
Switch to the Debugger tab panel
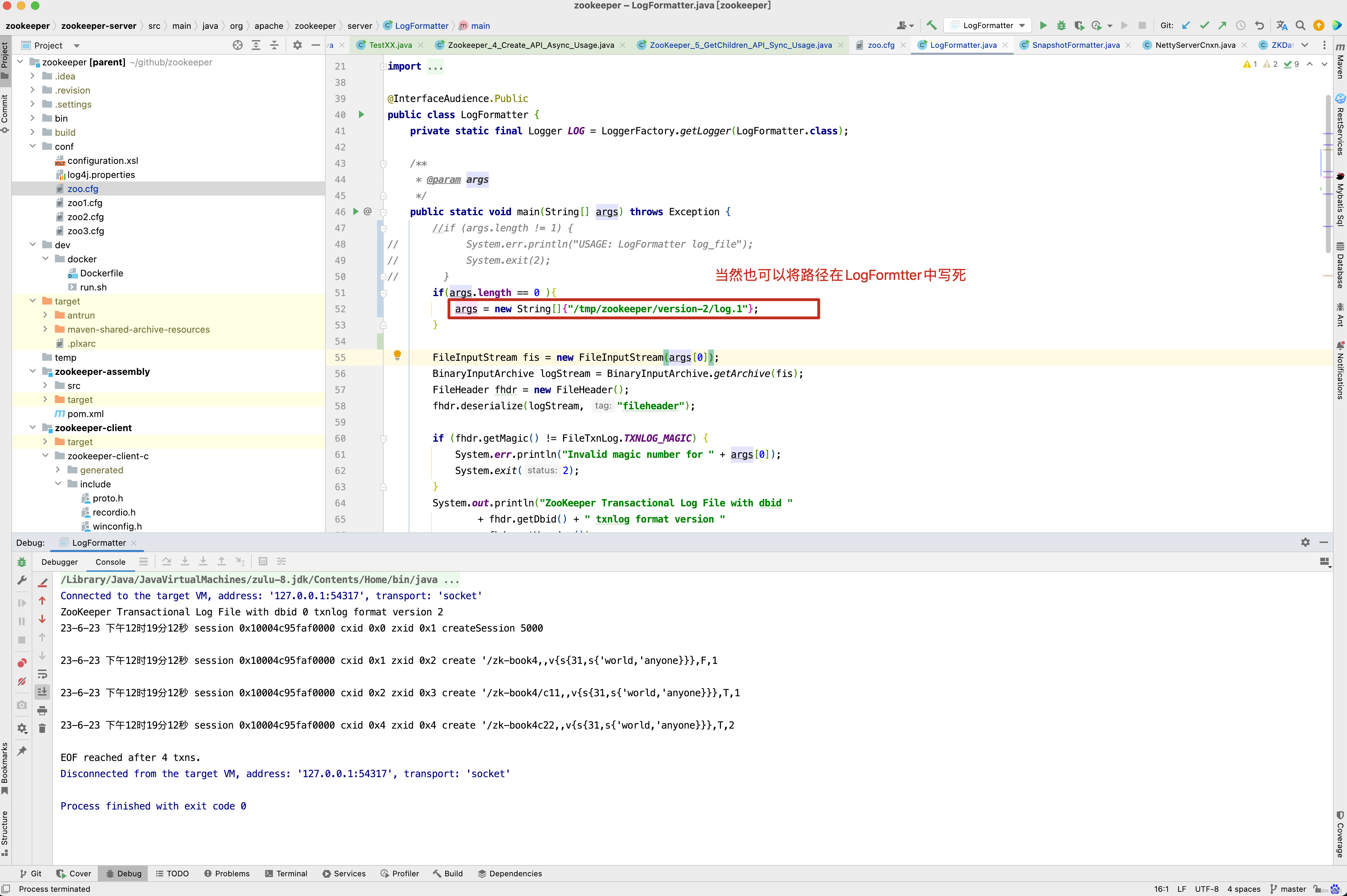[58, 560]
